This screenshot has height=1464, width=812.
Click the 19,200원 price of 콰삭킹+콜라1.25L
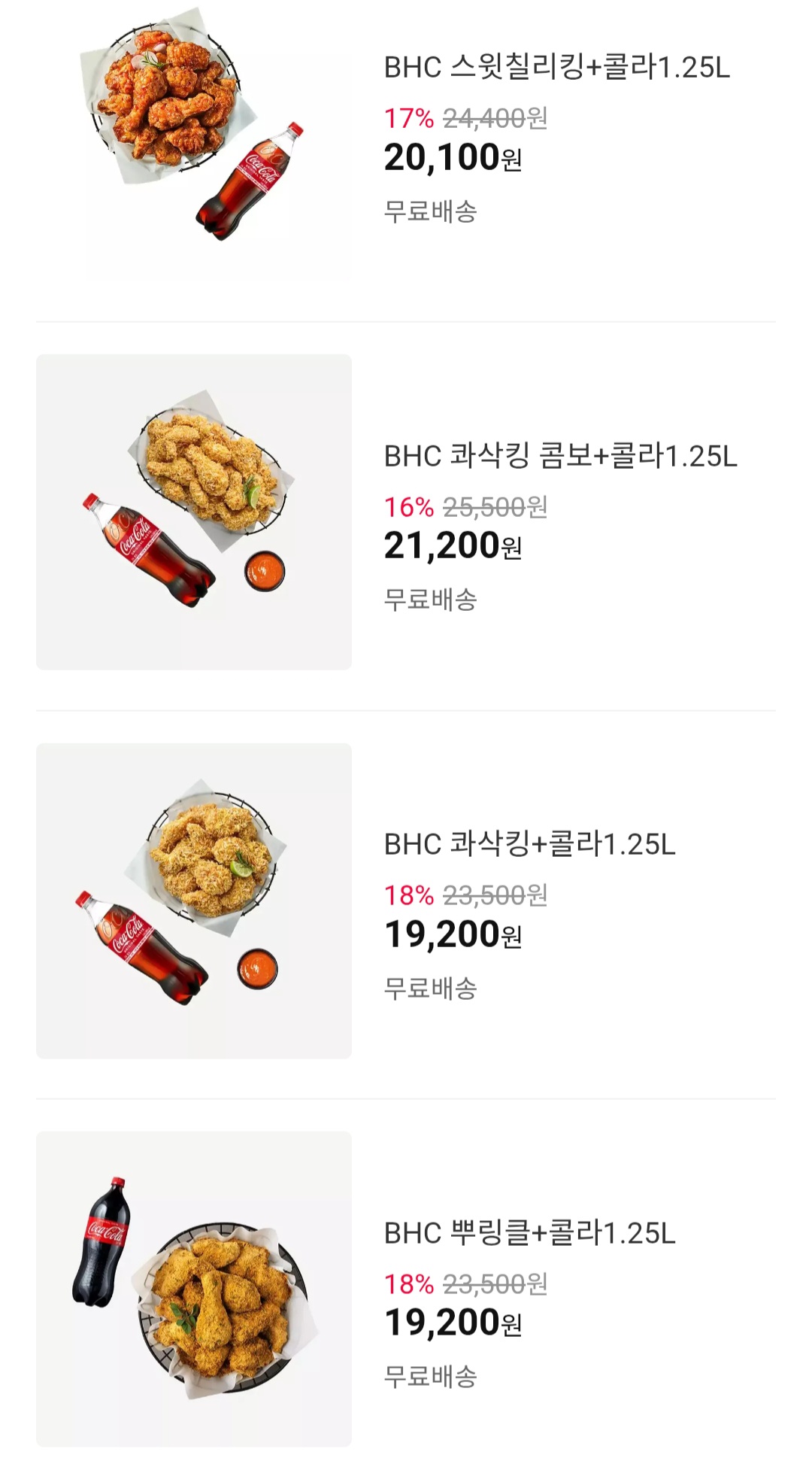tap(453, 935)
